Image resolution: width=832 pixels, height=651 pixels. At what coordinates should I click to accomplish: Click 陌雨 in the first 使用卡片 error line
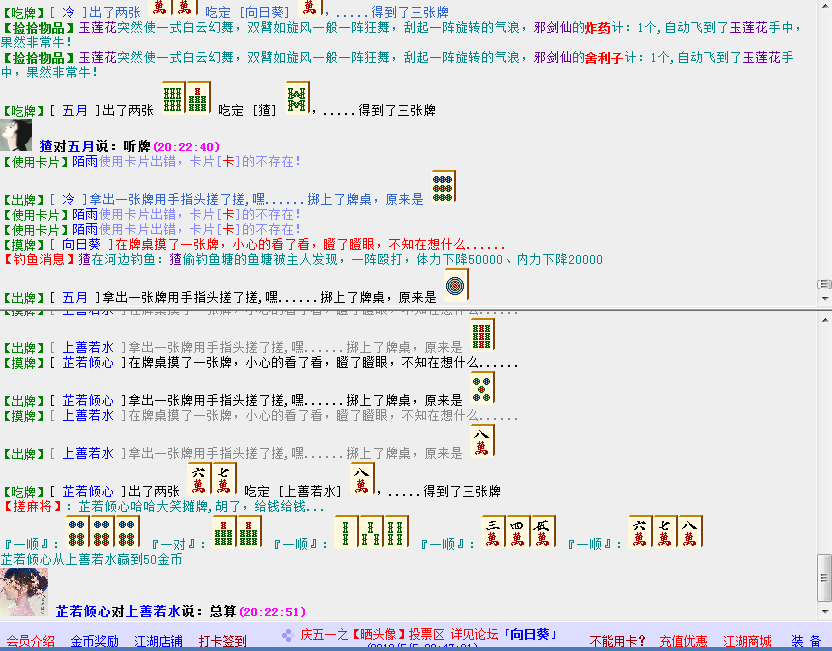pyautogui.click(x=85, y=161)
